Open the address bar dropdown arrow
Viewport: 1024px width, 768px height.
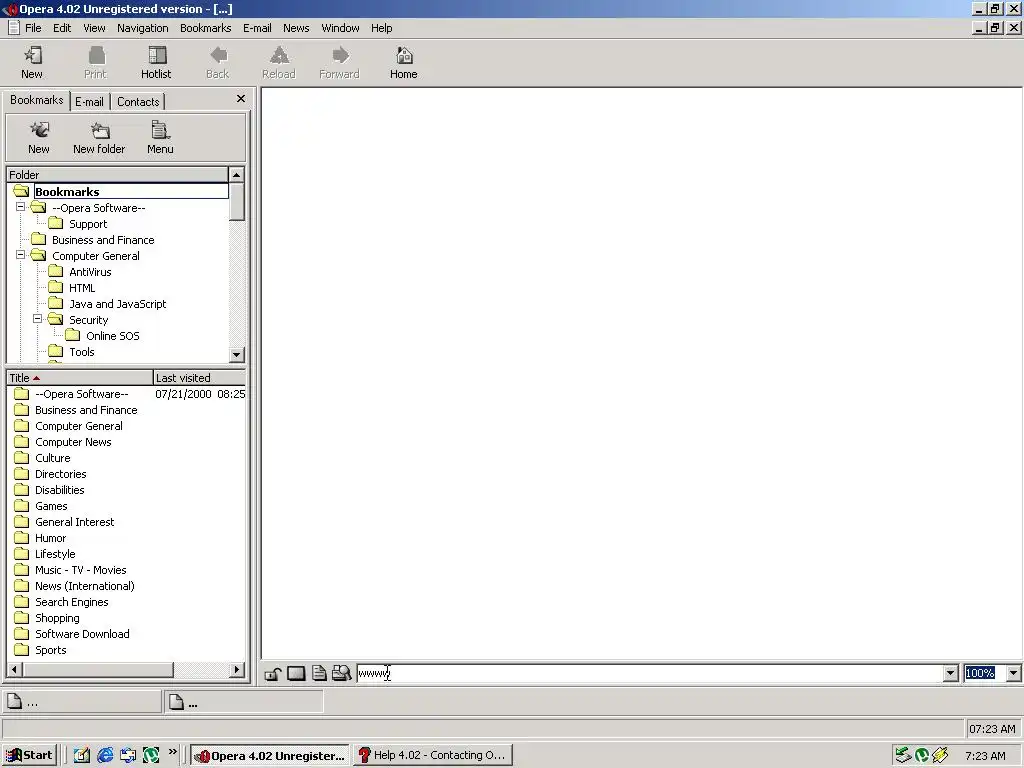tap(951, 673)
